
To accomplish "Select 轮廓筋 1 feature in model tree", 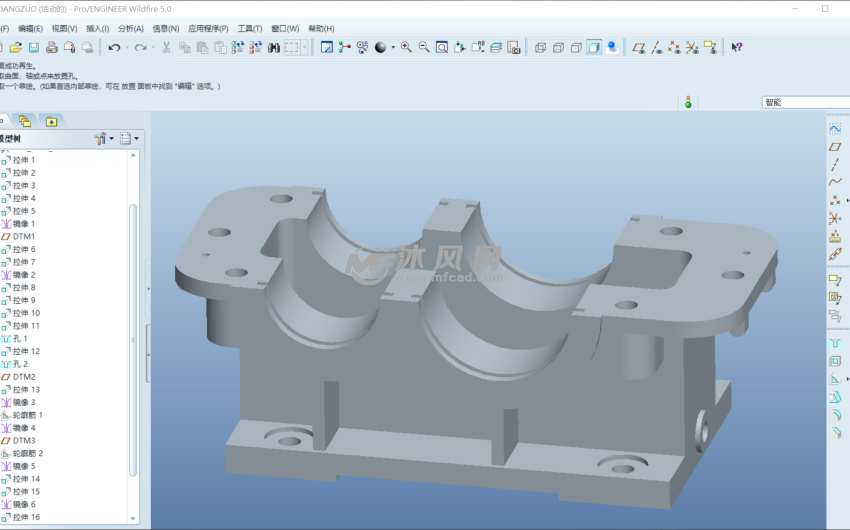I will [27, 415].
